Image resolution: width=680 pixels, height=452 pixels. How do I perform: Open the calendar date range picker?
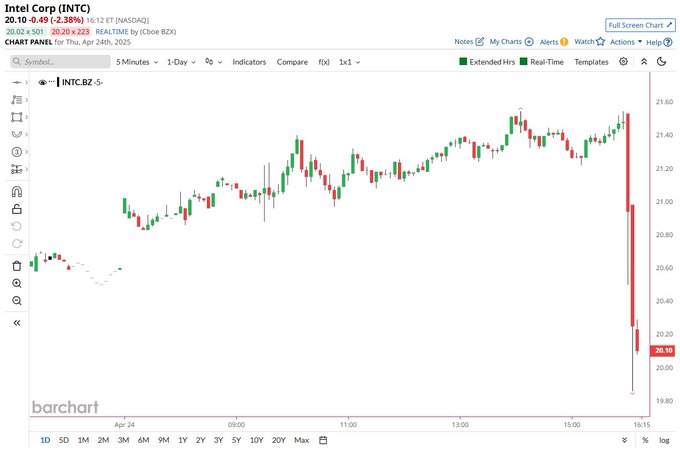tap(323, 440)
